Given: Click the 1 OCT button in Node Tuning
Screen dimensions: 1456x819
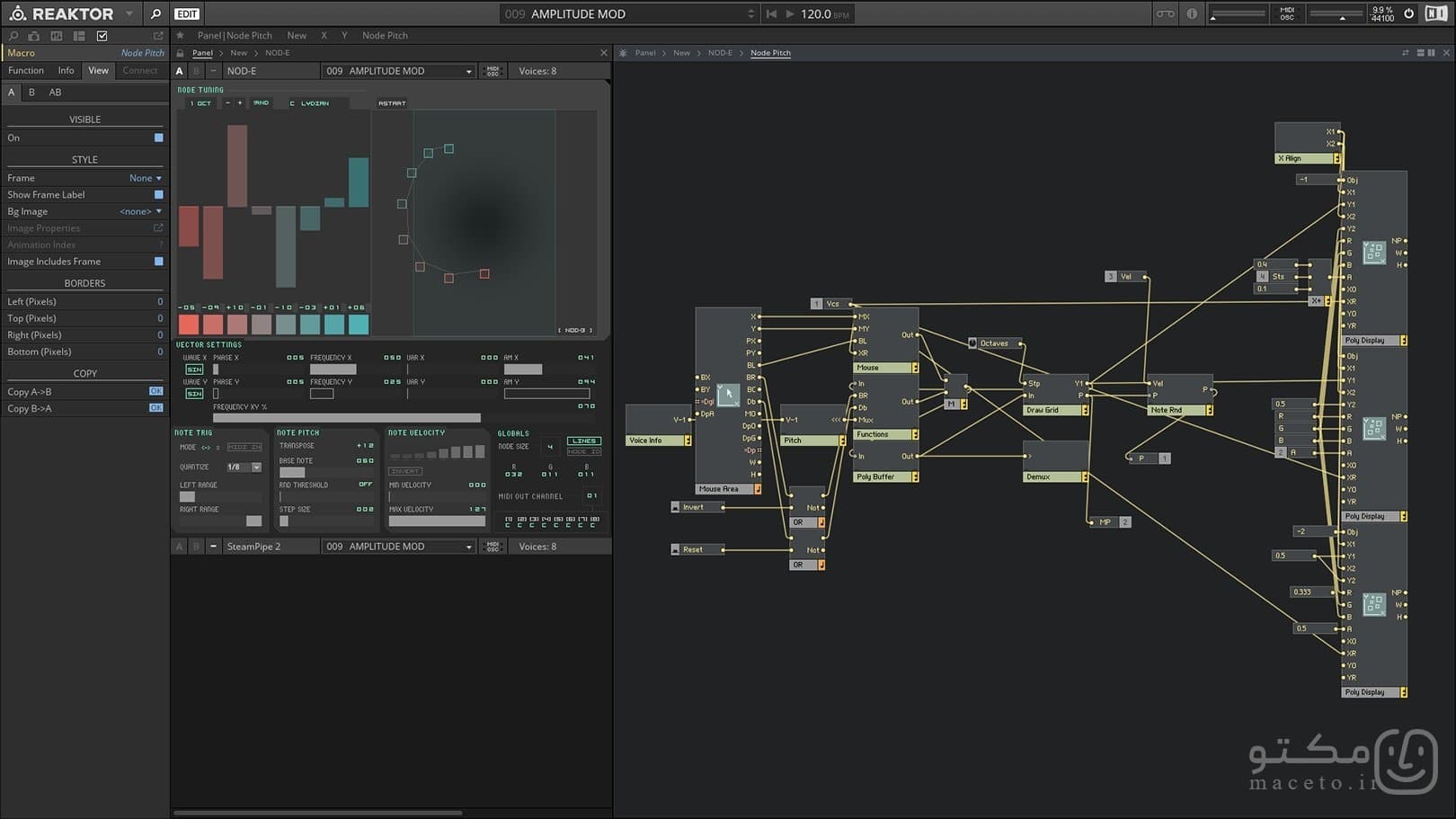Looking at the screenshot, I should [200, 103].
